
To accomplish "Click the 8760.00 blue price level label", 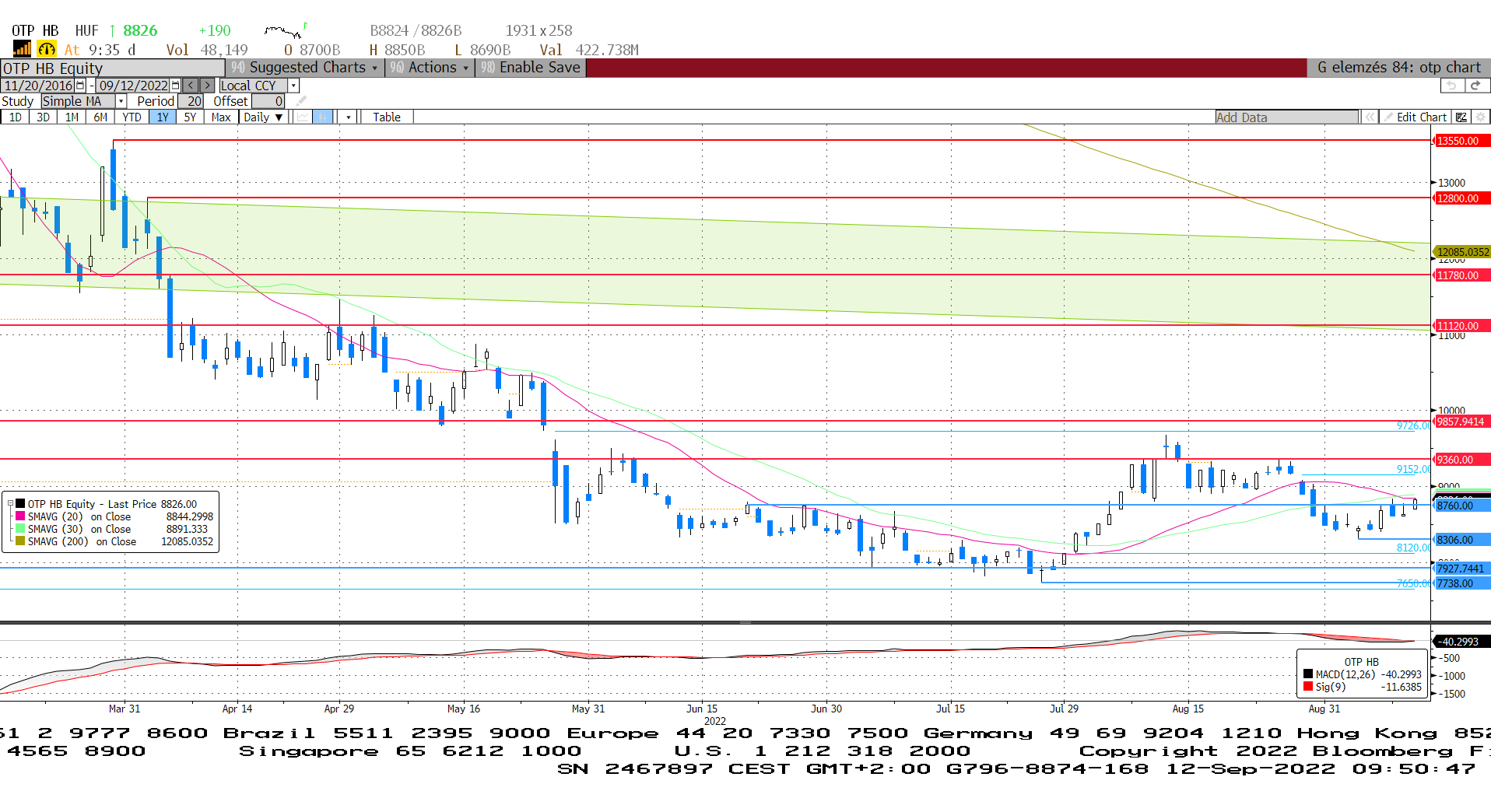I will (x=1461, y=506).
